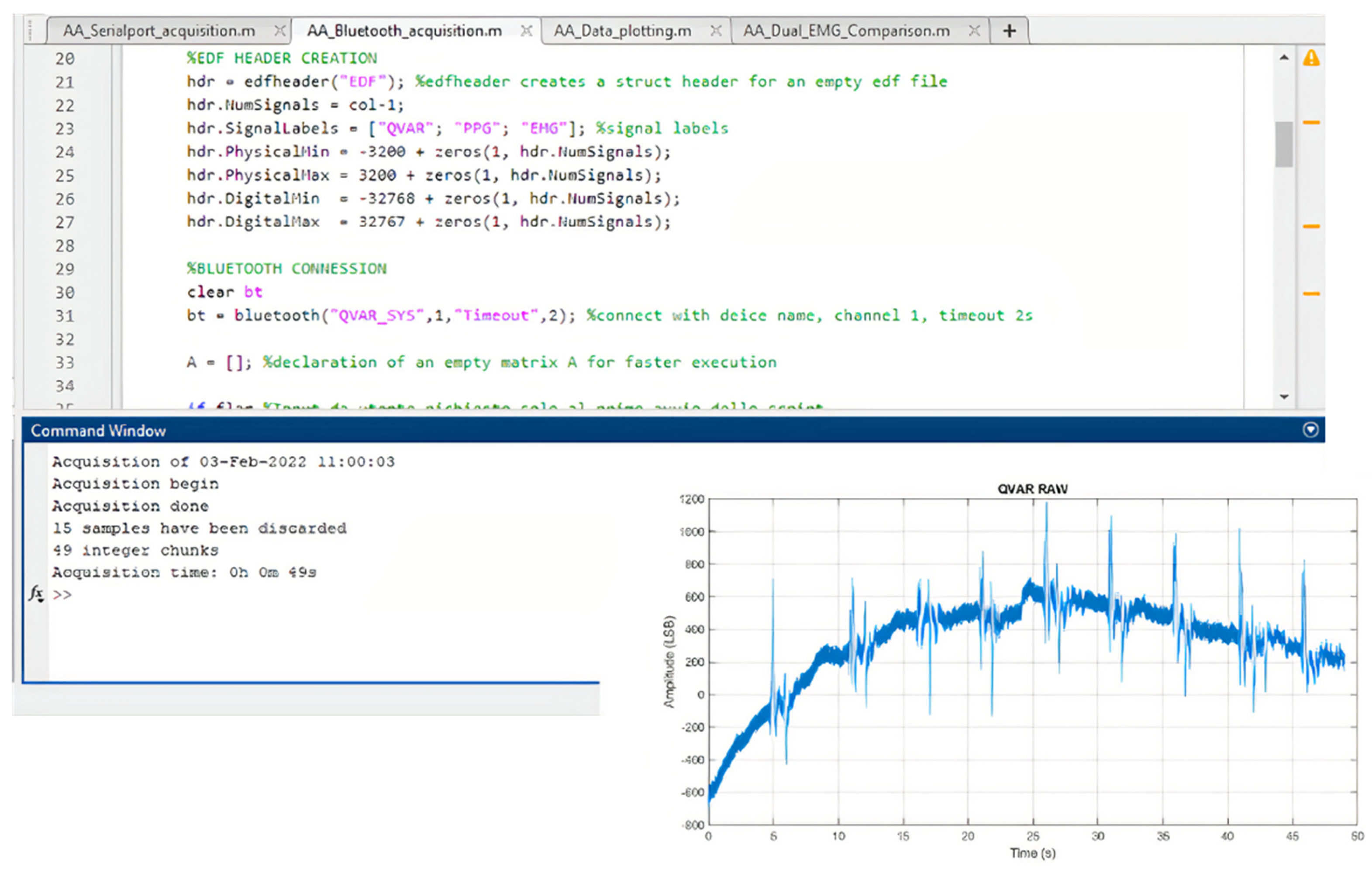
Task: Open the AA_Serialport_acquisition.m tab
Action: (x=159, y=31)
